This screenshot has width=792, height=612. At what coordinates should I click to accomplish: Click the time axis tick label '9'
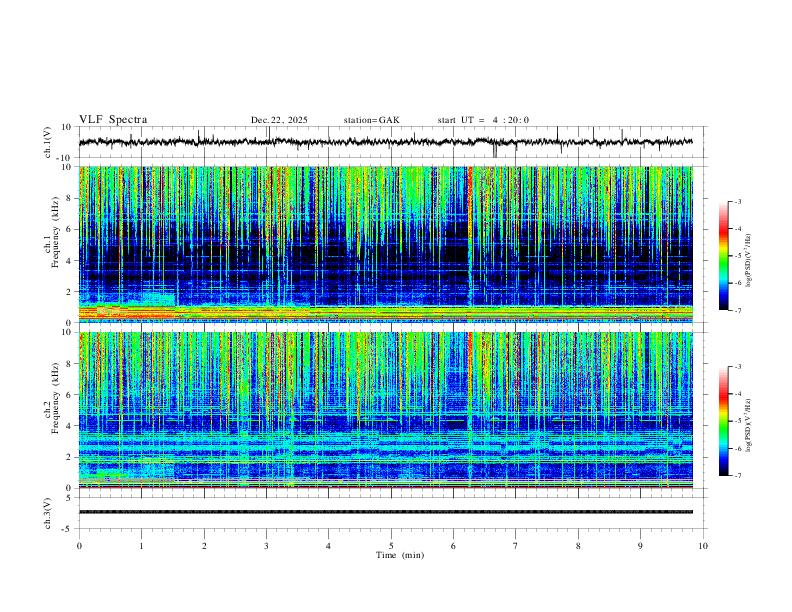tap(640, 546)
